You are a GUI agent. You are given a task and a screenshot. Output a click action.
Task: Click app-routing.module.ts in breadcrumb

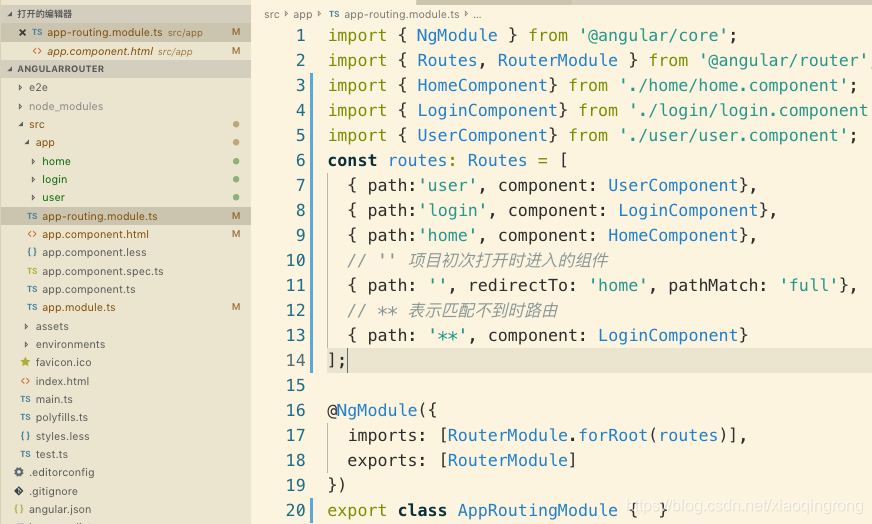[402, 14]
